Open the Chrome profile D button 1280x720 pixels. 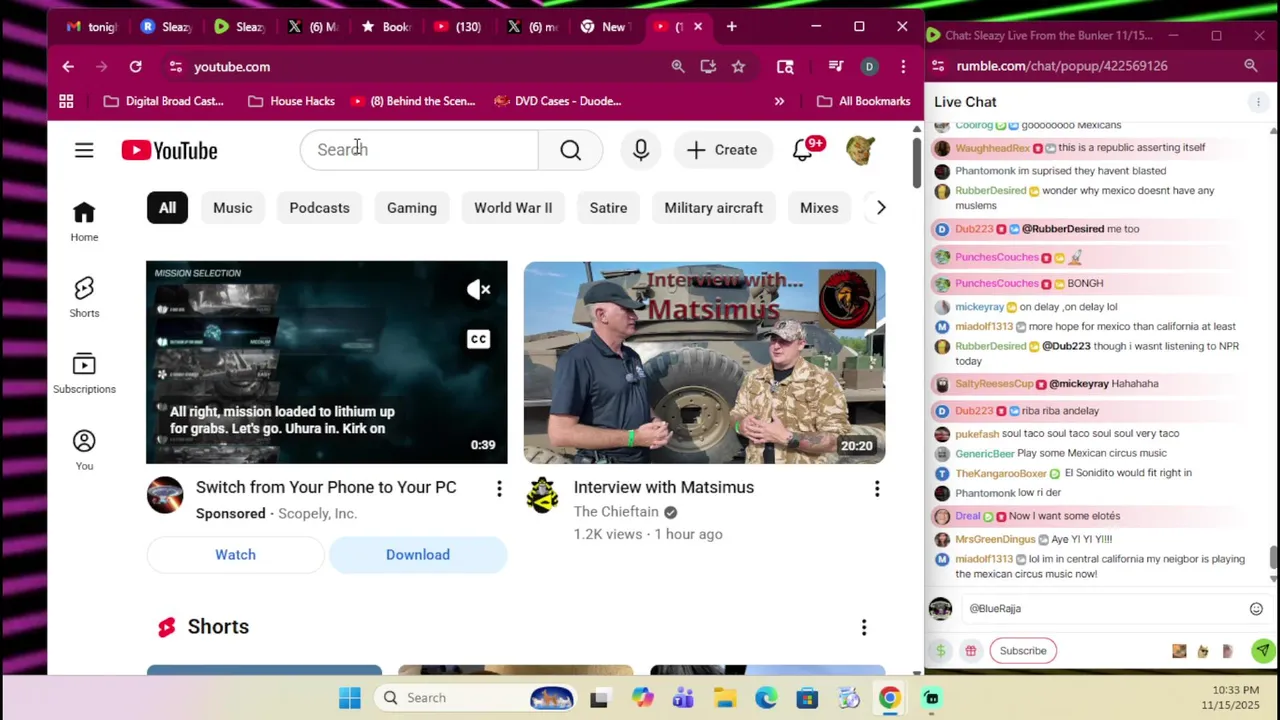[x=869, y=67]
